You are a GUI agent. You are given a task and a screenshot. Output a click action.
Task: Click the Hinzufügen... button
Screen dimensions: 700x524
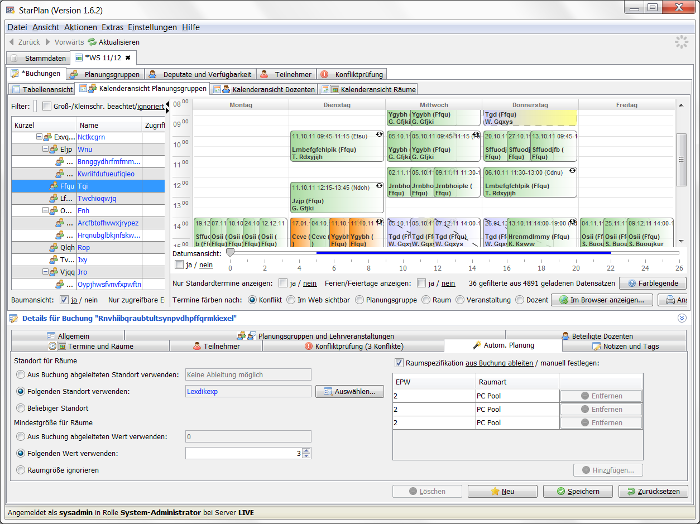[x=608, y=470]
